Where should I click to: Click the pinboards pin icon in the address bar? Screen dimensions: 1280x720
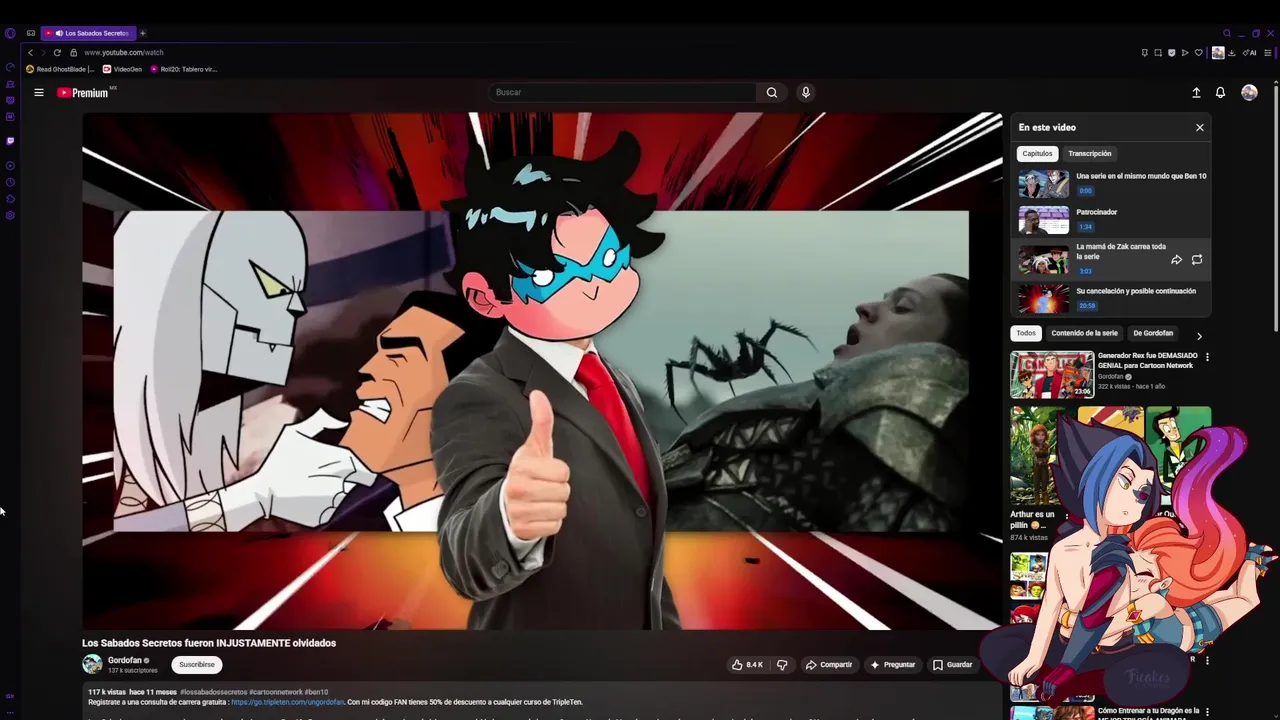click(1145, 53)
